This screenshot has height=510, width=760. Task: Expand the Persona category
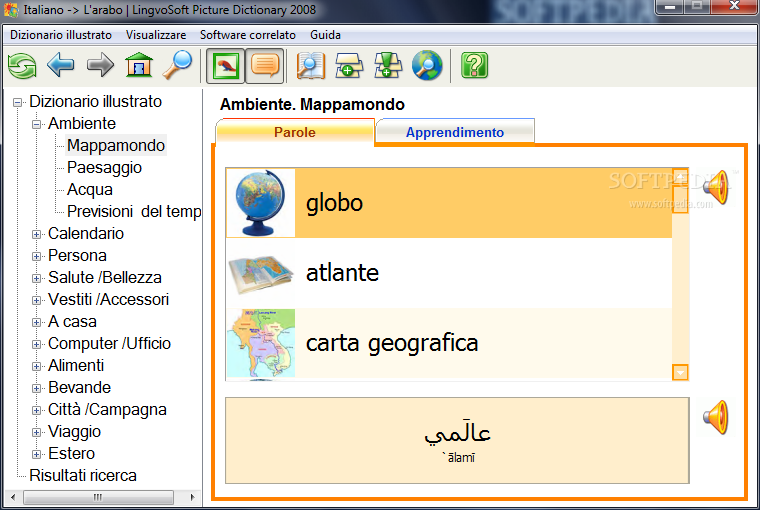[36, 256]
